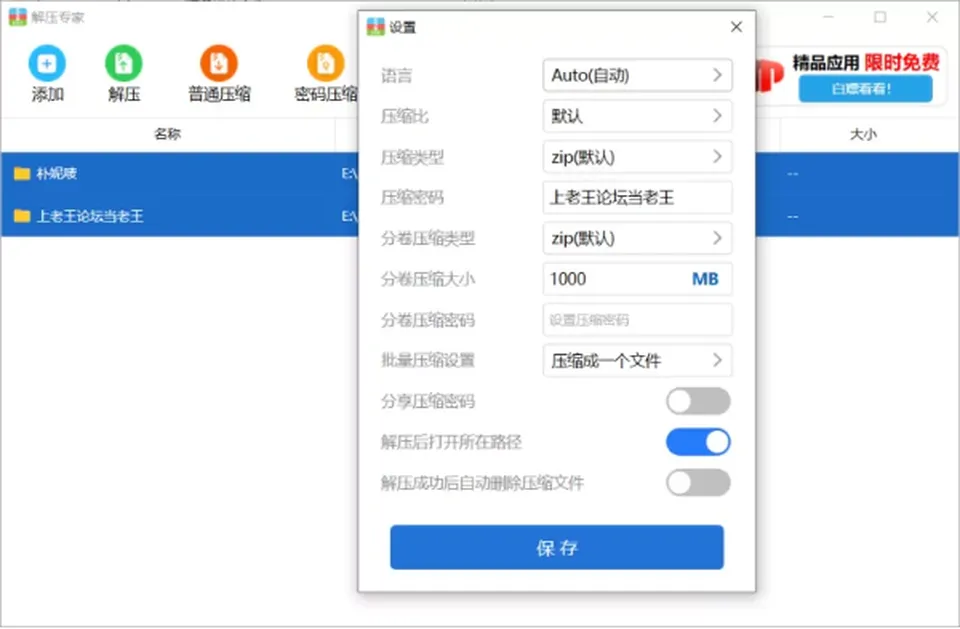Image resolution: width=960 pixels, height=629 pixels.
Task: Close the 设置 settings dialog
Action: coord(737,27)
